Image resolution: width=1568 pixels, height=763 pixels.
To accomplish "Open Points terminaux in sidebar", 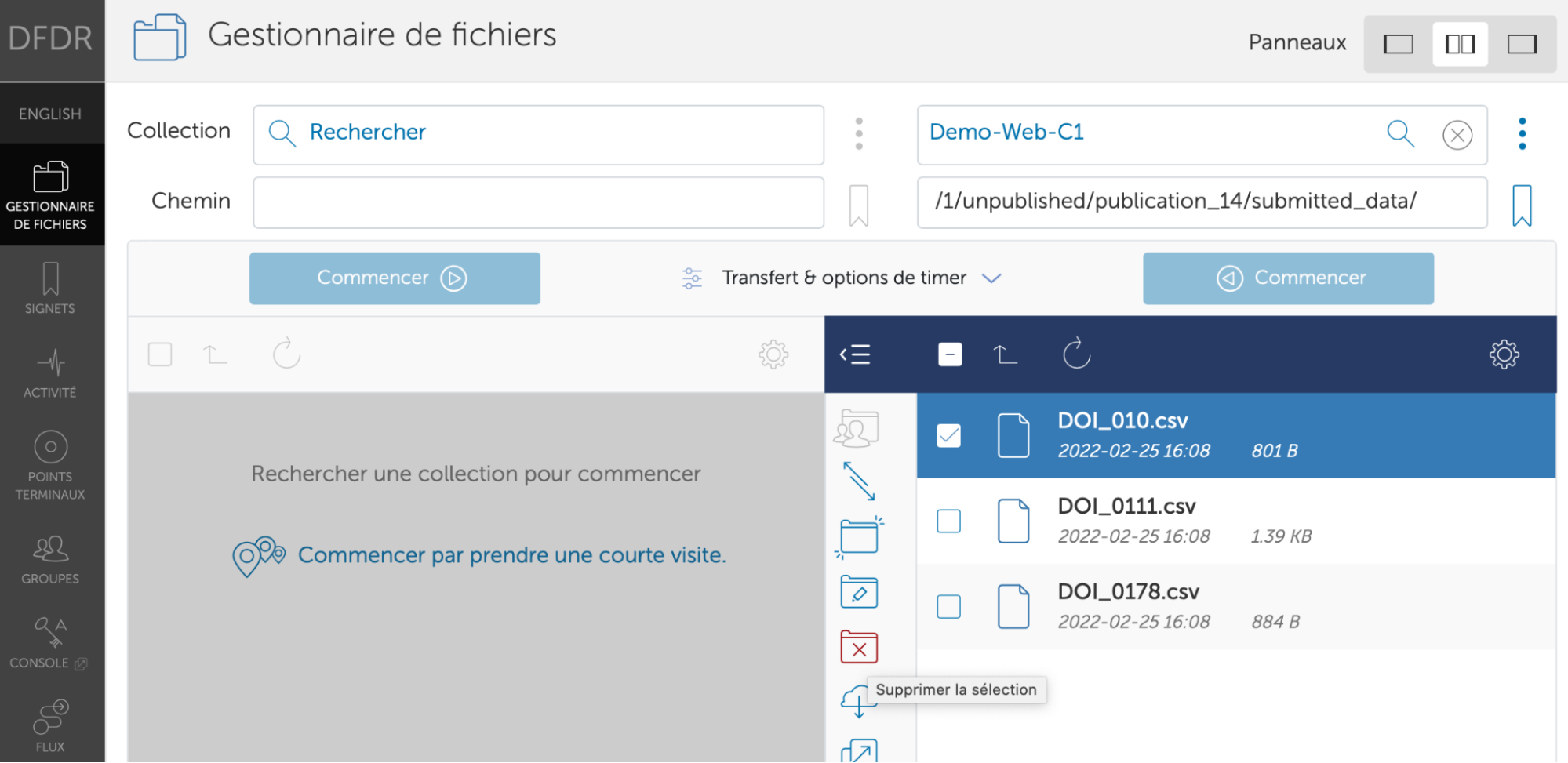I will [x=50, y=465].
